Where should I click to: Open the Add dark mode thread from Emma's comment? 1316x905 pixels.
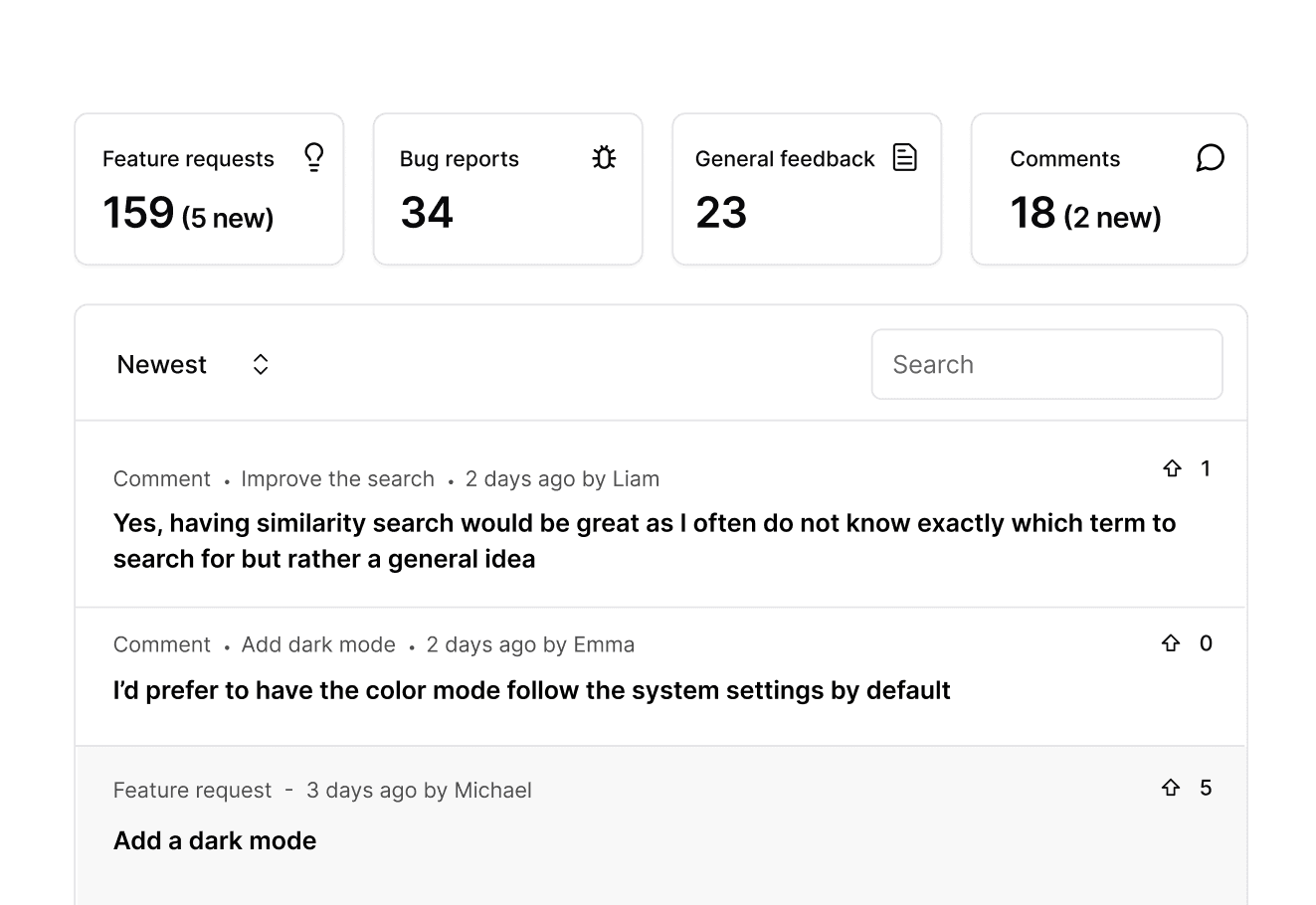click(x=317, y=643)
